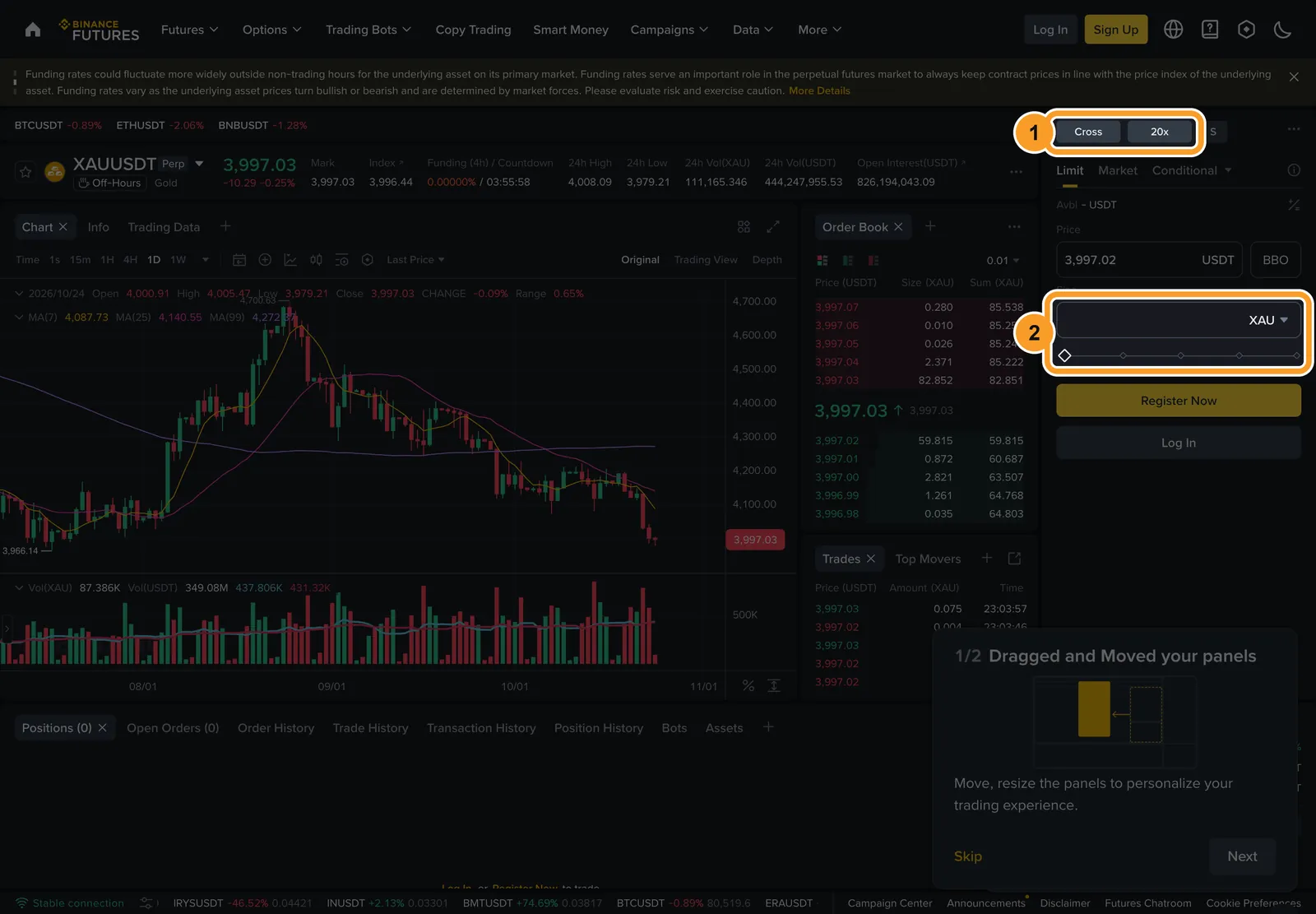Click the order type info icon
Screen dimensions: 1316x914
click(1294, 170)
